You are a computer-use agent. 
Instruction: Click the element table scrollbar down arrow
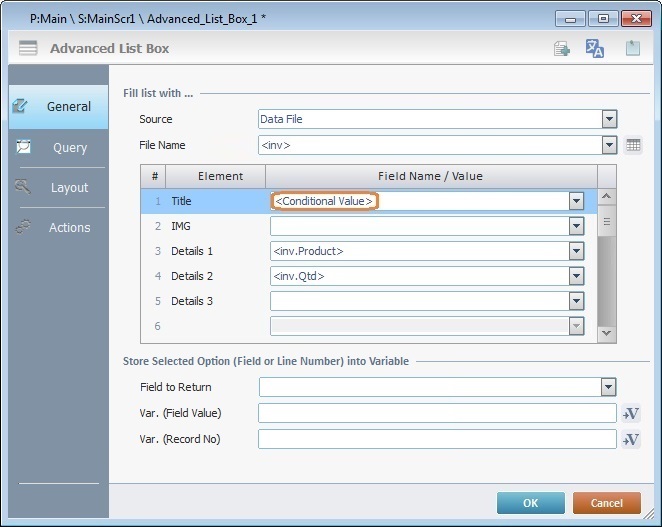[x=606, y=333]
